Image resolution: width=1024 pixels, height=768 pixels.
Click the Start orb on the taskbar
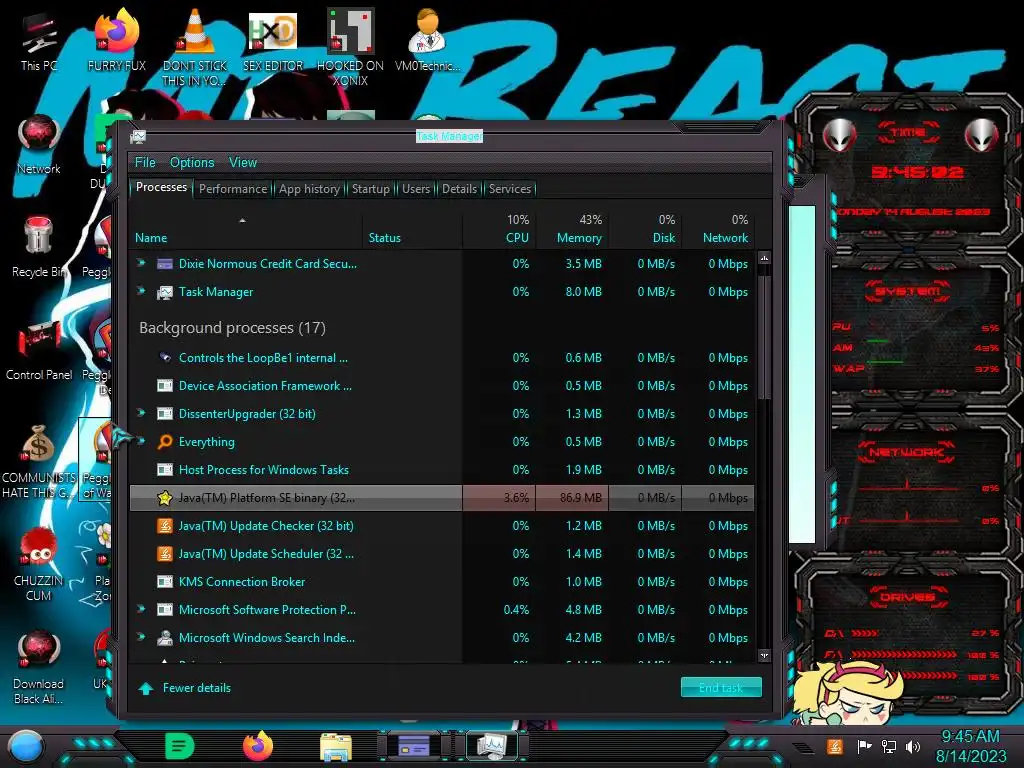coord(27,746)
